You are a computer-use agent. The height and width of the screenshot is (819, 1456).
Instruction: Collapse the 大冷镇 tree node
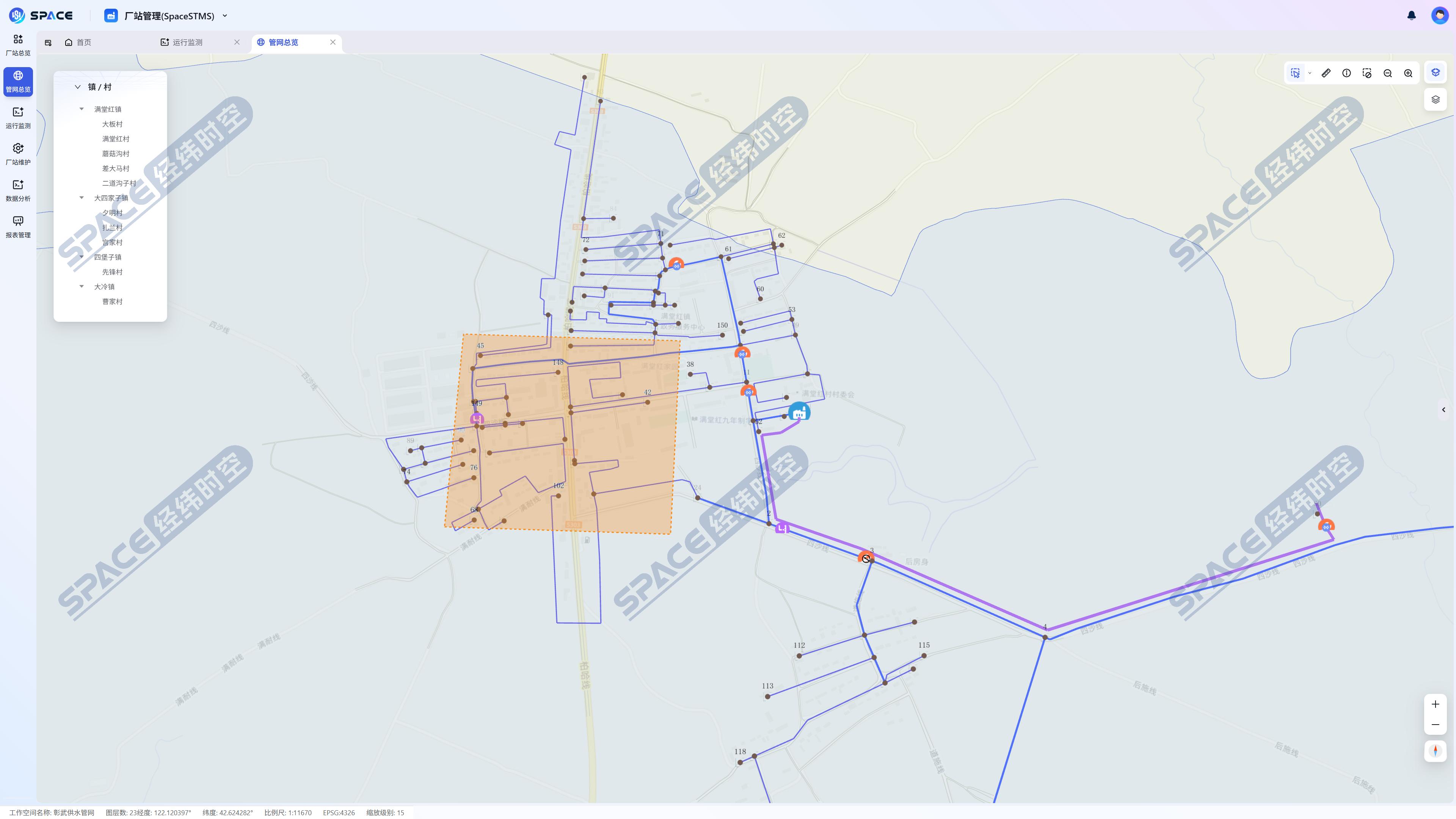coord(82,286)
